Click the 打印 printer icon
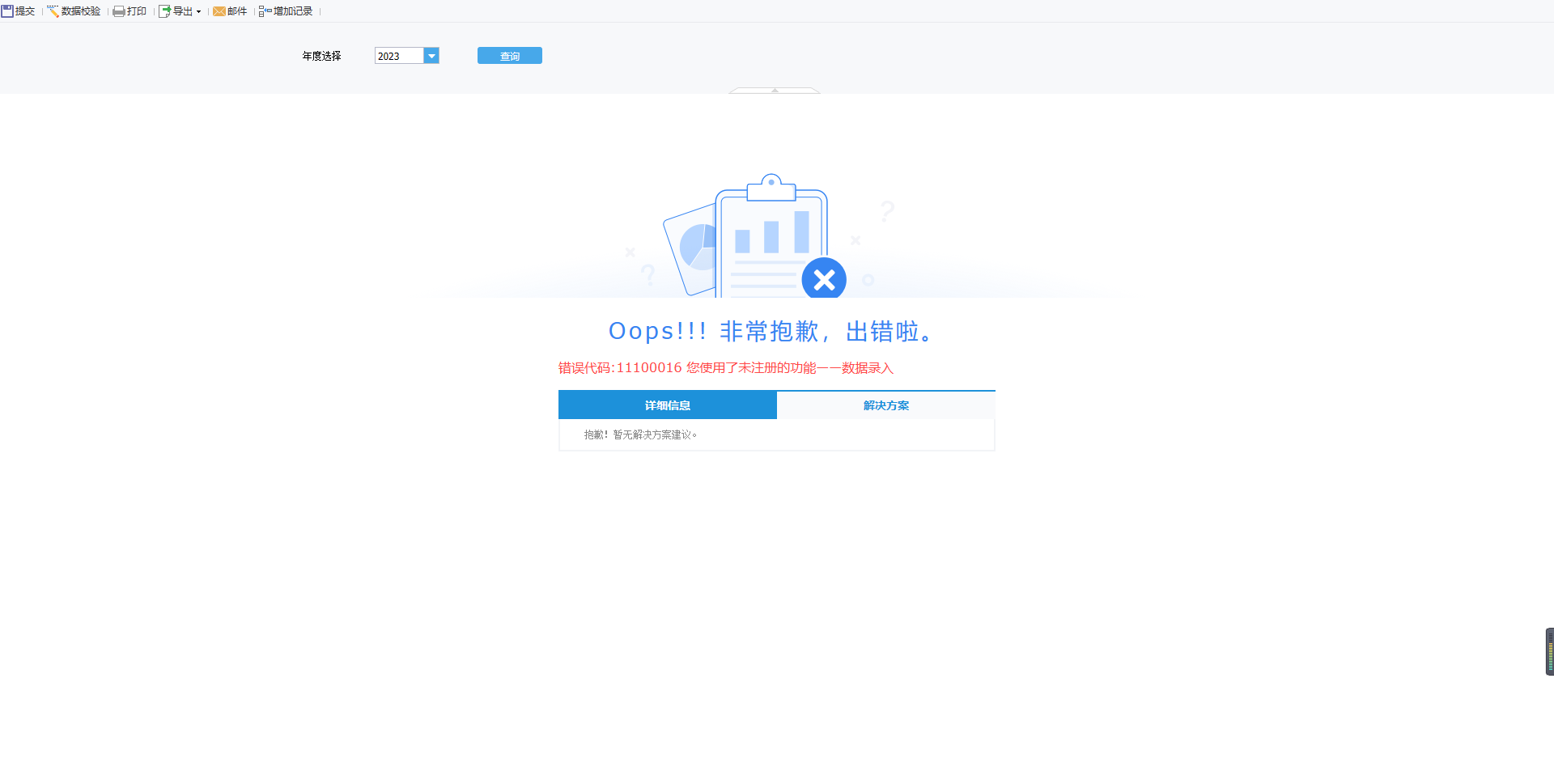Screen dimensions: 1554x784 coord(119,11)
